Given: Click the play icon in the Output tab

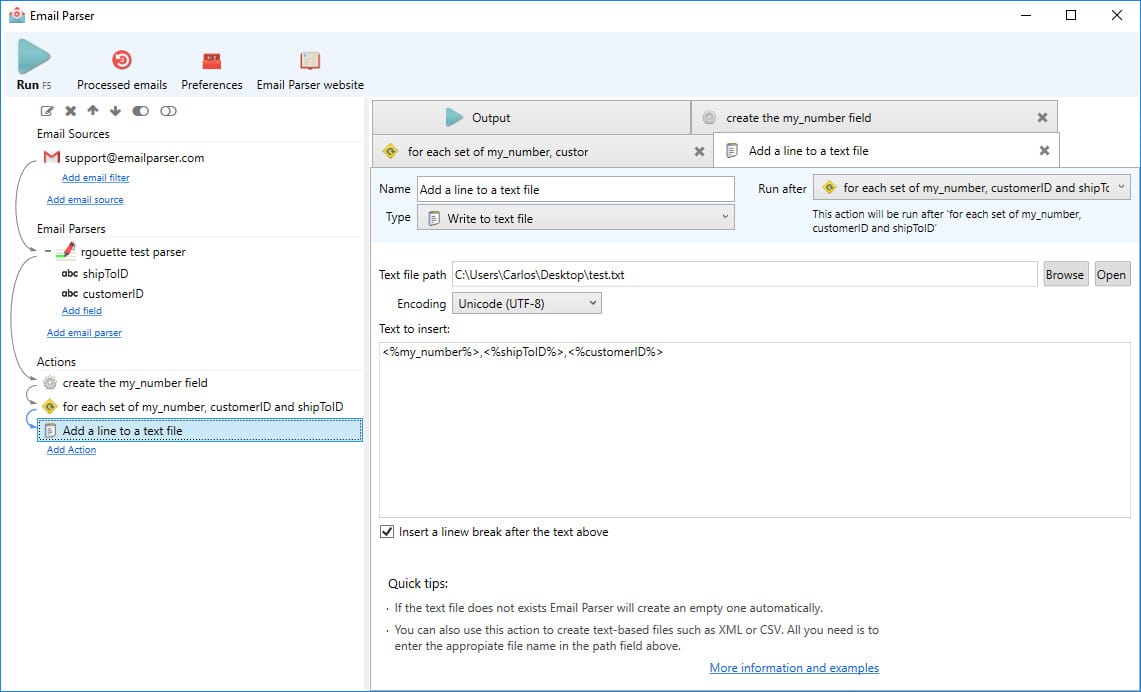Looking at the screenshot, I should 453,117.
